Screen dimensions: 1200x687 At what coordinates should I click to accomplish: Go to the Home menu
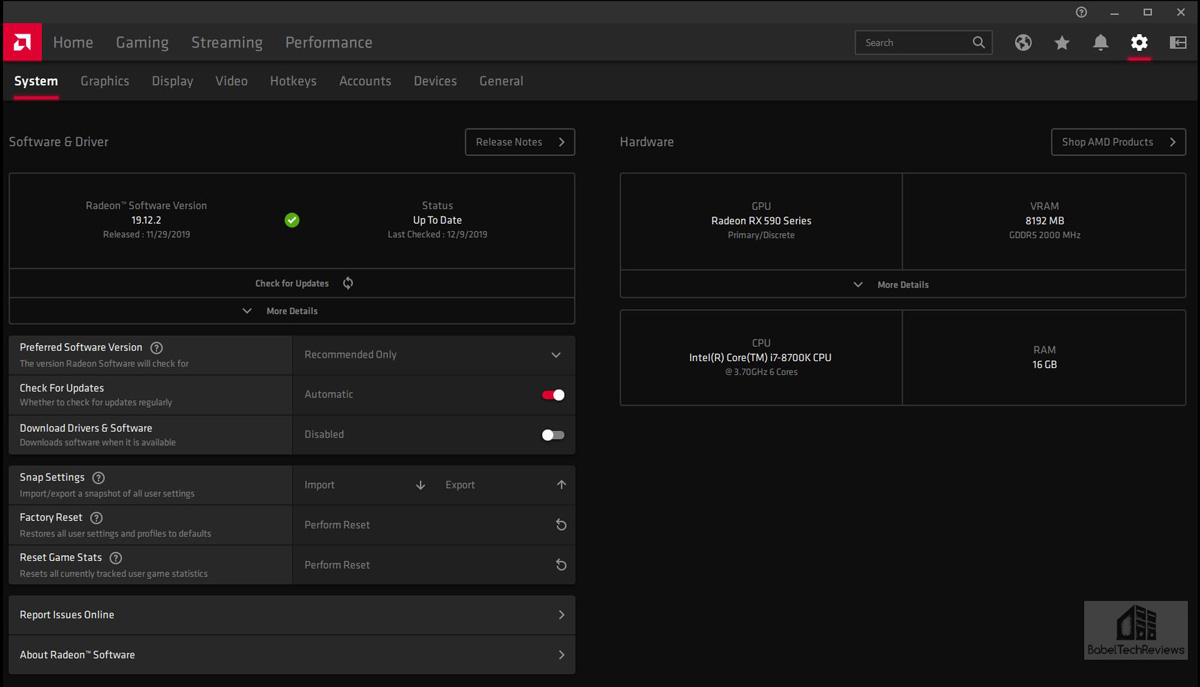coord(73,42)
